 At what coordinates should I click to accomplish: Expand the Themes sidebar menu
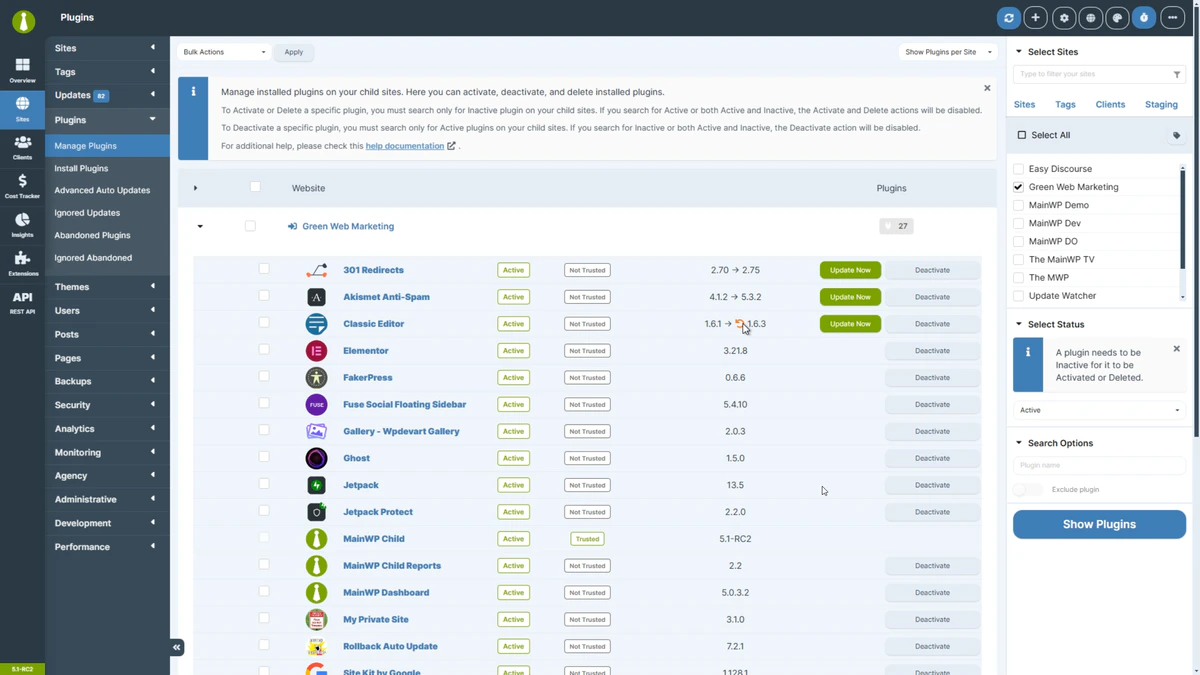[x=107, y=287]
